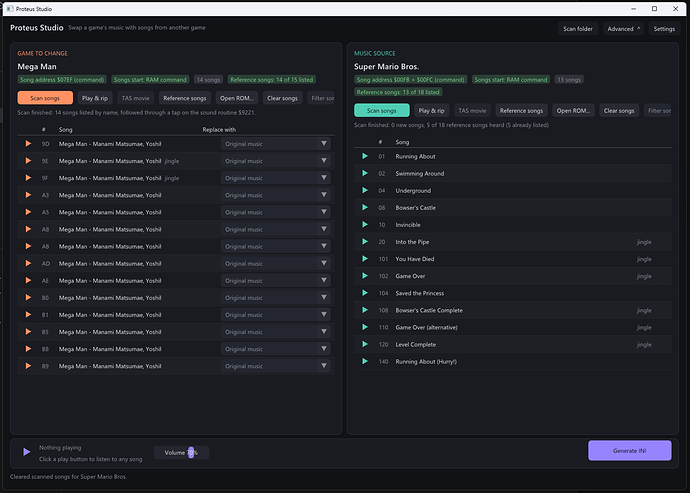Open Replace with dropdown for song B1
Viewport: 690px width, 493px height.
pos(276,315)
